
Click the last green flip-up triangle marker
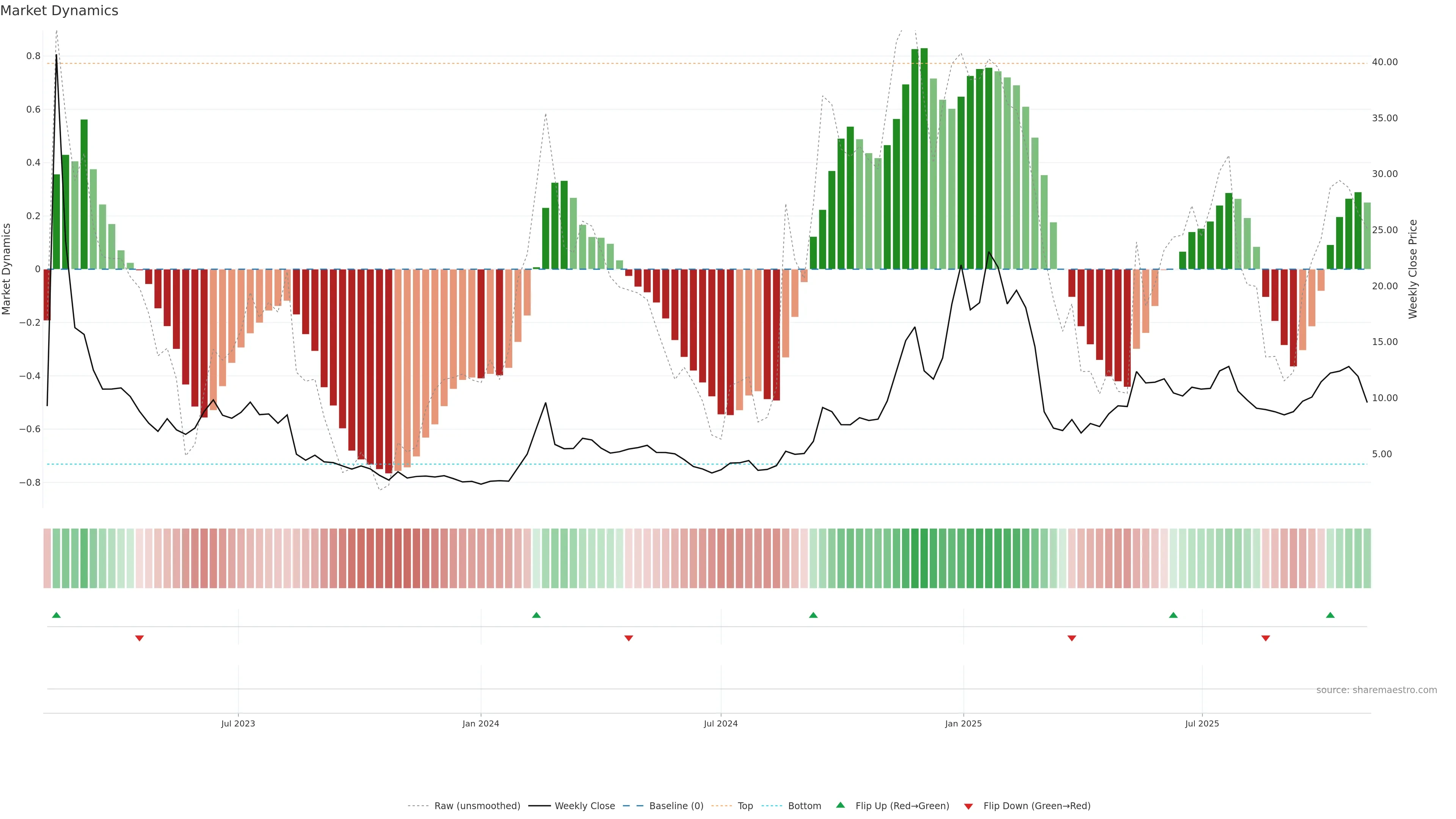tap(1330, 615)
